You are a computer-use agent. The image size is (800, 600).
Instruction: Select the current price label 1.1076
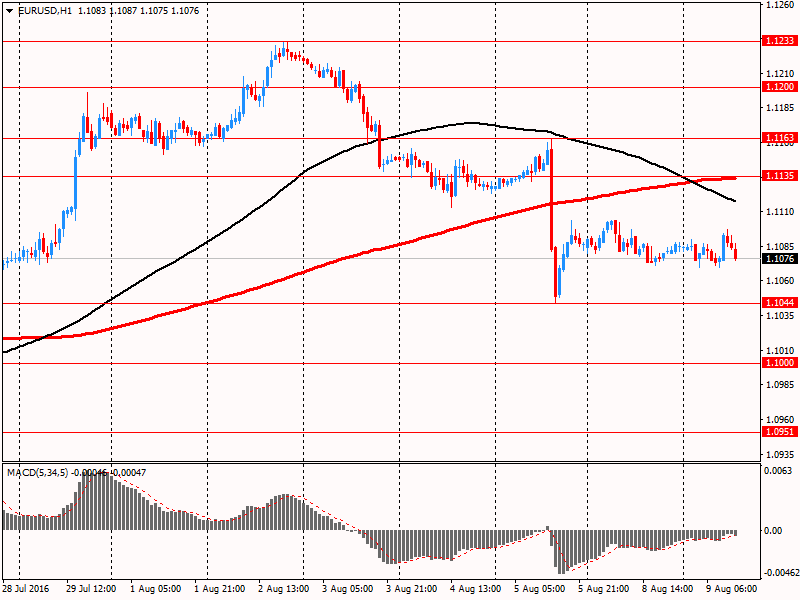click(780, 259)
